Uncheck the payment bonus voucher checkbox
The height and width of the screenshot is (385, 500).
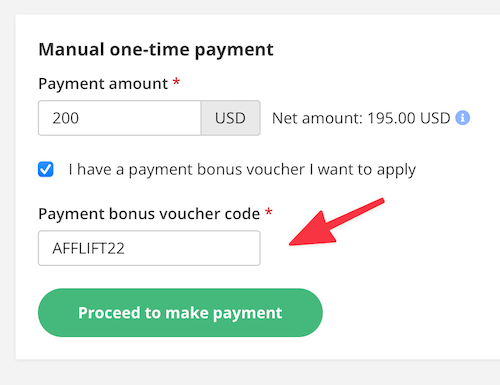coord(45,169)
